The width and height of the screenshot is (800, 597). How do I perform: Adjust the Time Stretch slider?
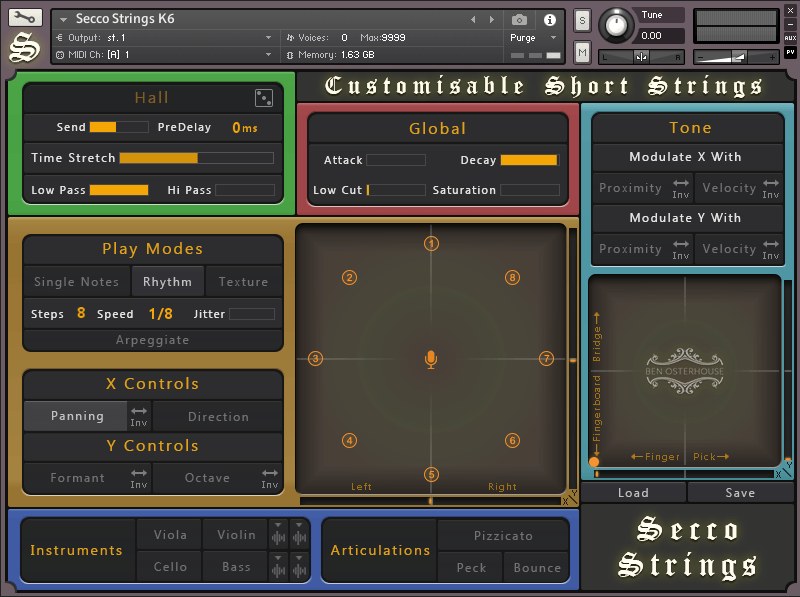coord(196,158)
